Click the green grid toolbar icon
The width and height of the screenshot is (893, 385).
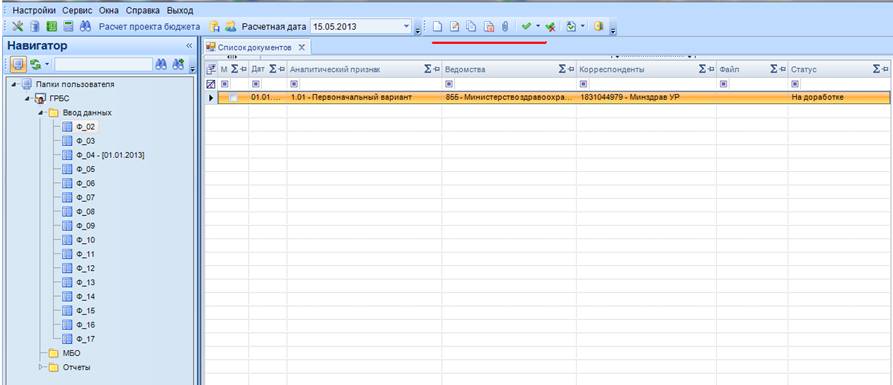[x=51, y=26]
